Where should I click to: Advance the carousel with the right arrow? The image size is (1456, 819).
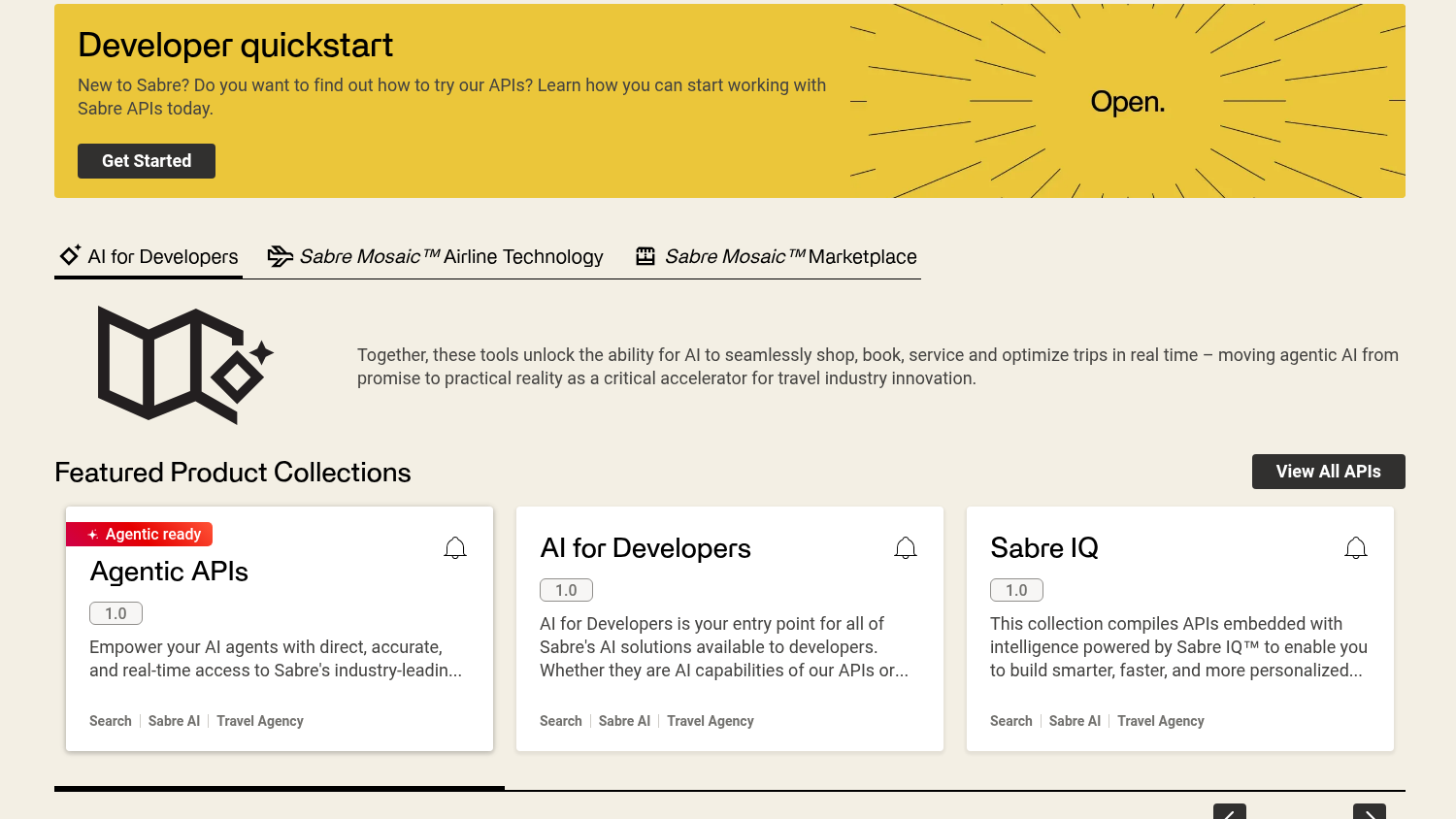click(1370, 812)
